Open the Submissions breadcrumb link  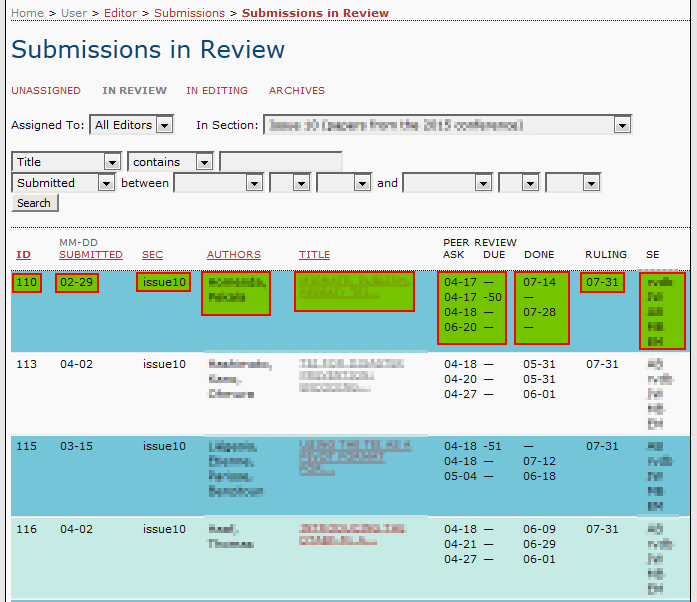pyautogui.click(x=189, y=13)
